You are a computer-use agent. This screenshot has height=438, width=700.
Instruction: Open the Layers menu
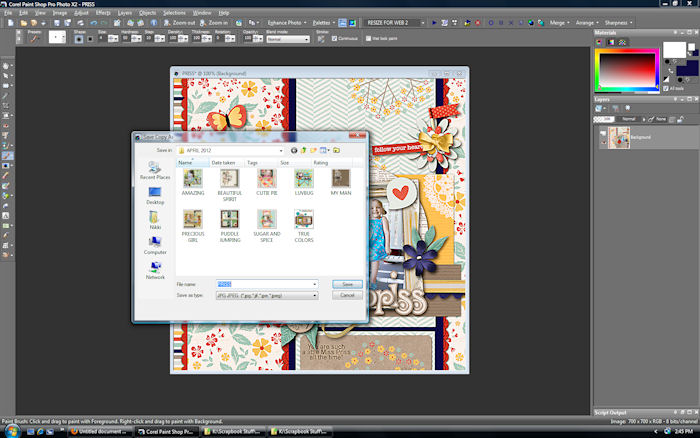click(x=125, y=13)
